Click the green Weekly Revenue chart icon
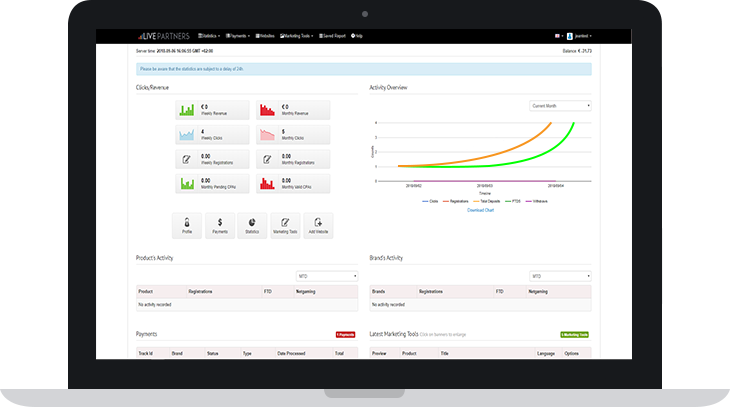Viewport: 730px width, 407px height. (187, 109)
